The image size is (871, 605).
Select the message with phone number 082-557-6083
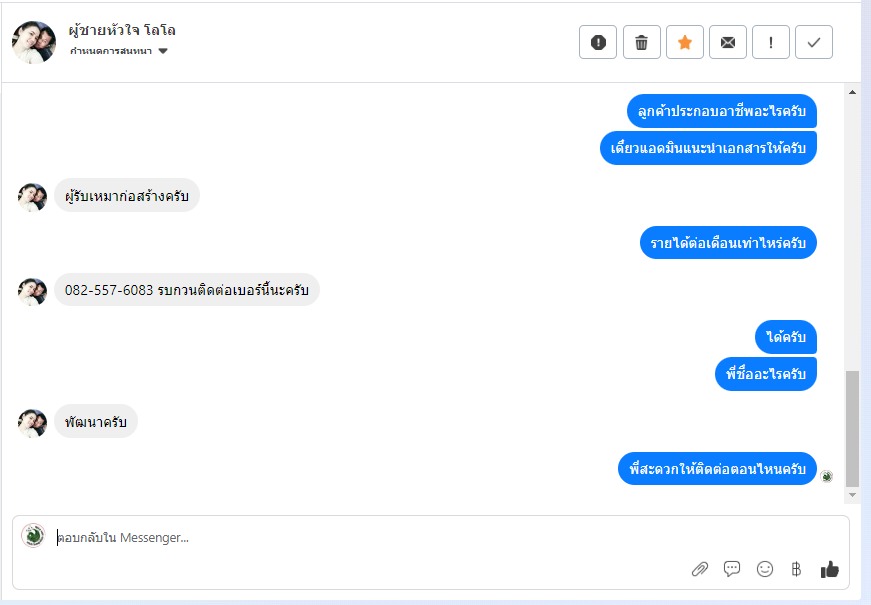[x=187, y=290]
